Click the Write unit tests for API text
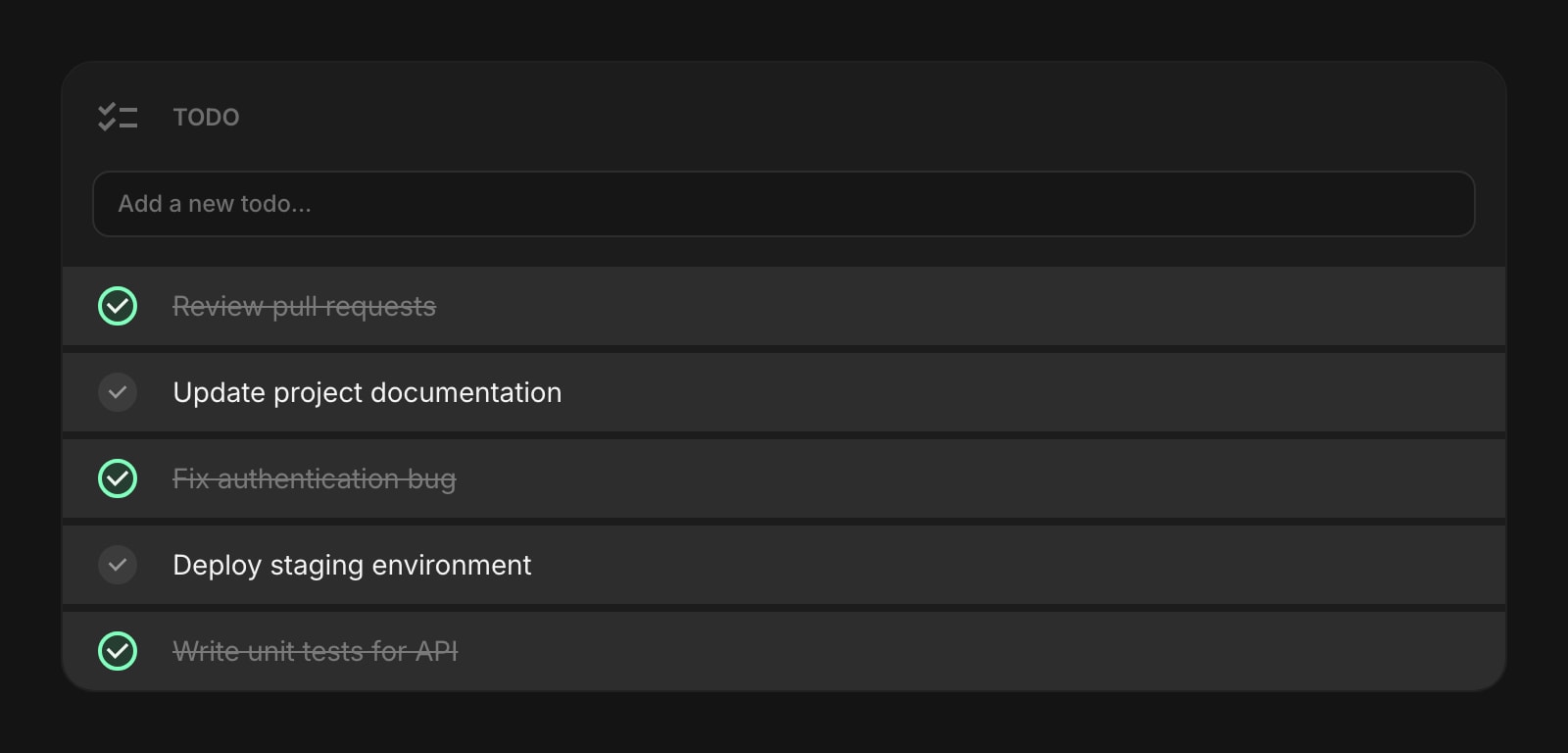The image size is (1568, 753). click(315, 651)
